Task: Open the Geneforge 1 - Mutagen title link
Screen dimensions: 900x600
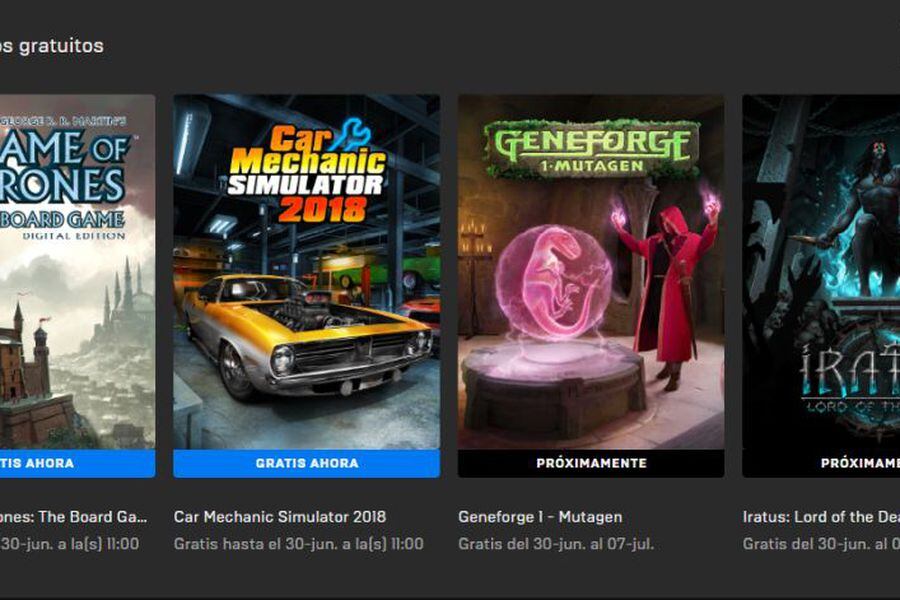Action: (x=540, y=517)
